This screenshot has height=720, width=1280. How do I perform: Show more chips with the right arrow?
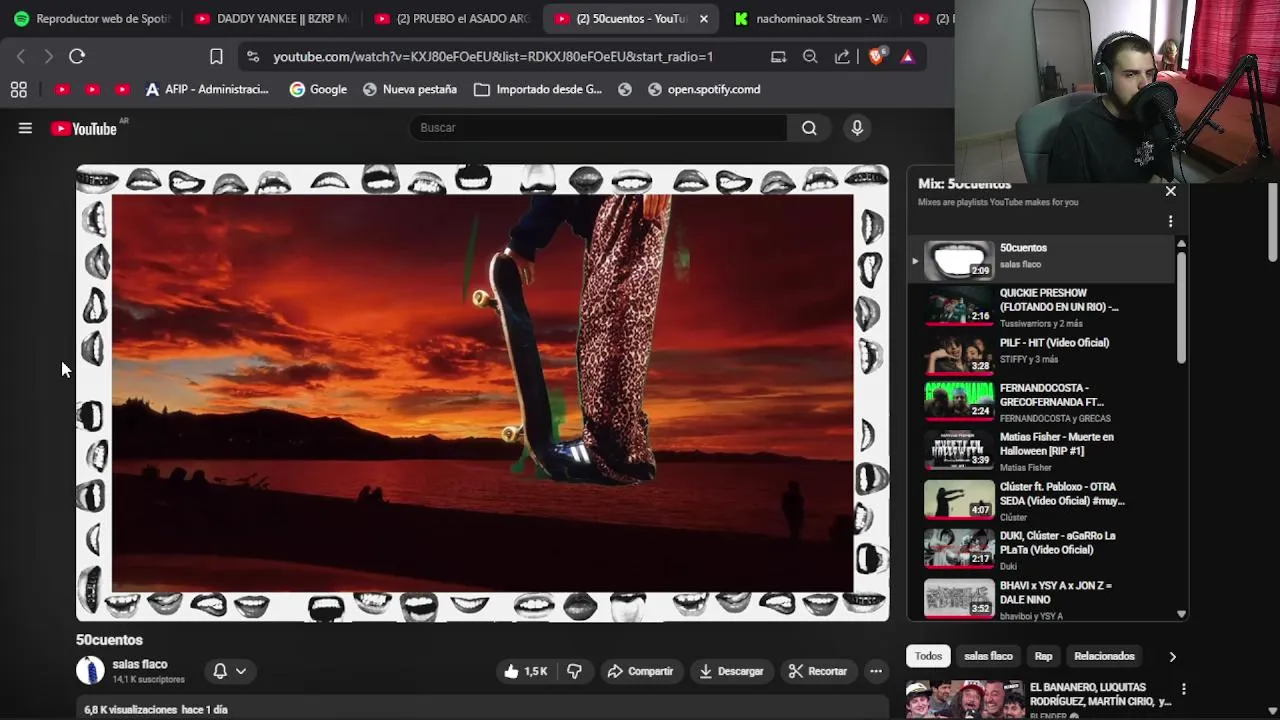tap(1172, 657)
